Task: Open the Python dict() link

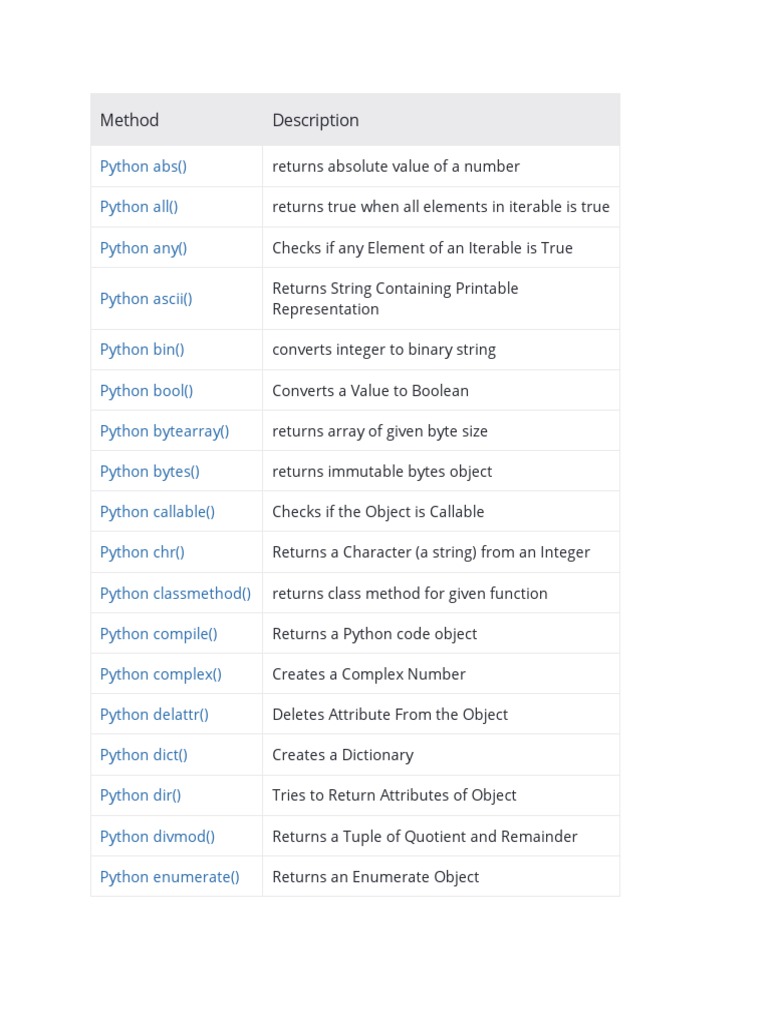Action: [144, 756]
